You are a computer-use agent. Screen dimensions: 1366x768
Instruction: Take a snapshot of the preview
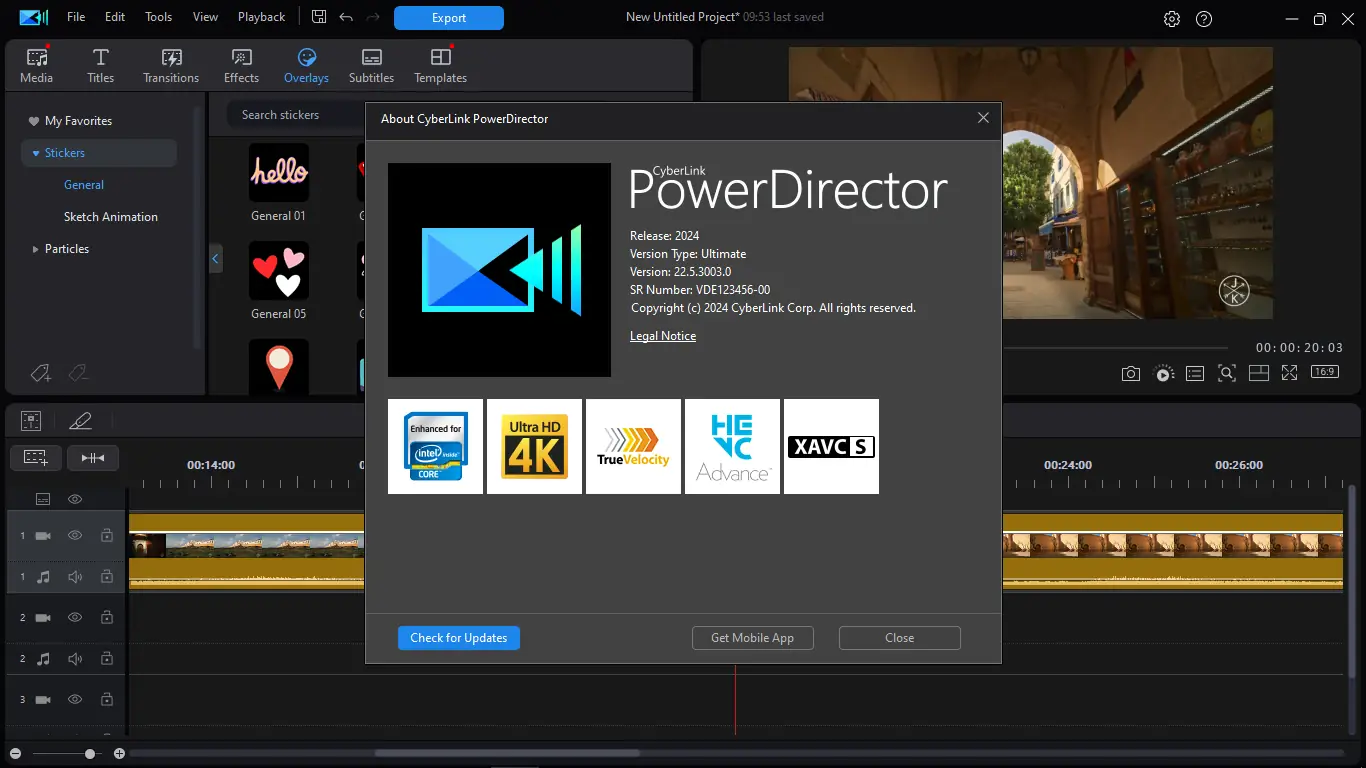(1130, 373)
